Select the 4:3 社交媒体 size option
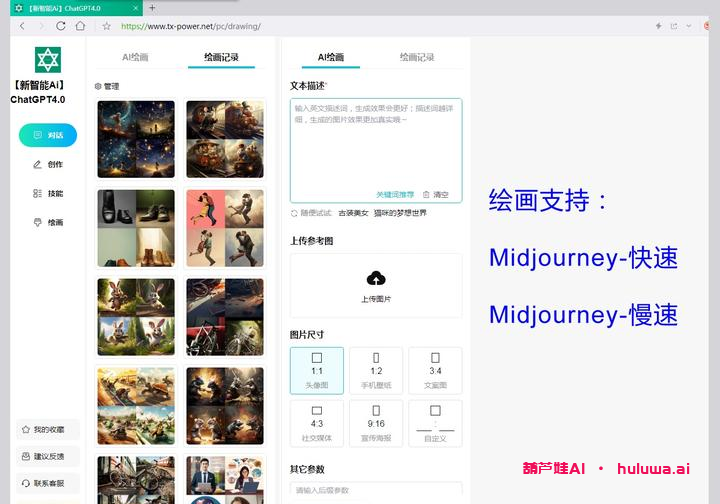The image size is (720, 504). pos(317,424)
